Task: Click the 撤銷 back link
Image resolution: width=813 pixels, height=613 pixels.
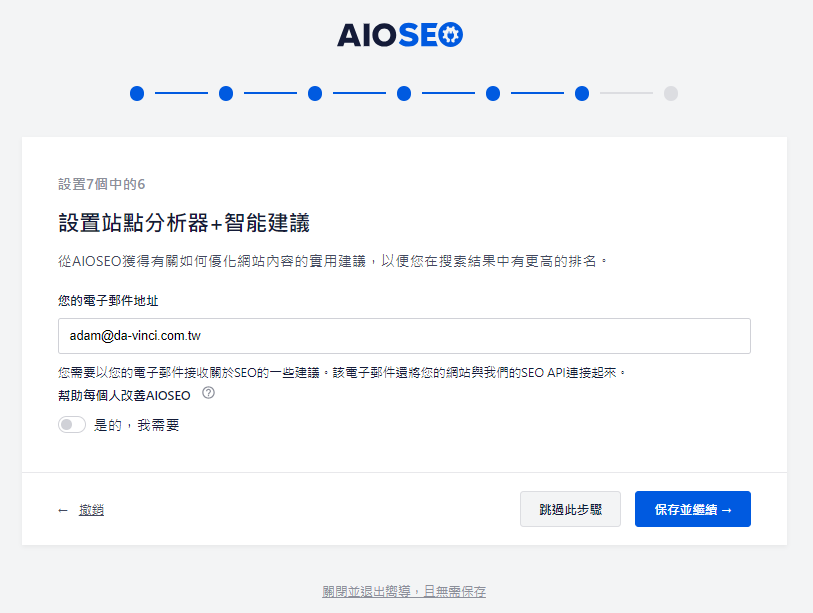Action: pos(91,510)
